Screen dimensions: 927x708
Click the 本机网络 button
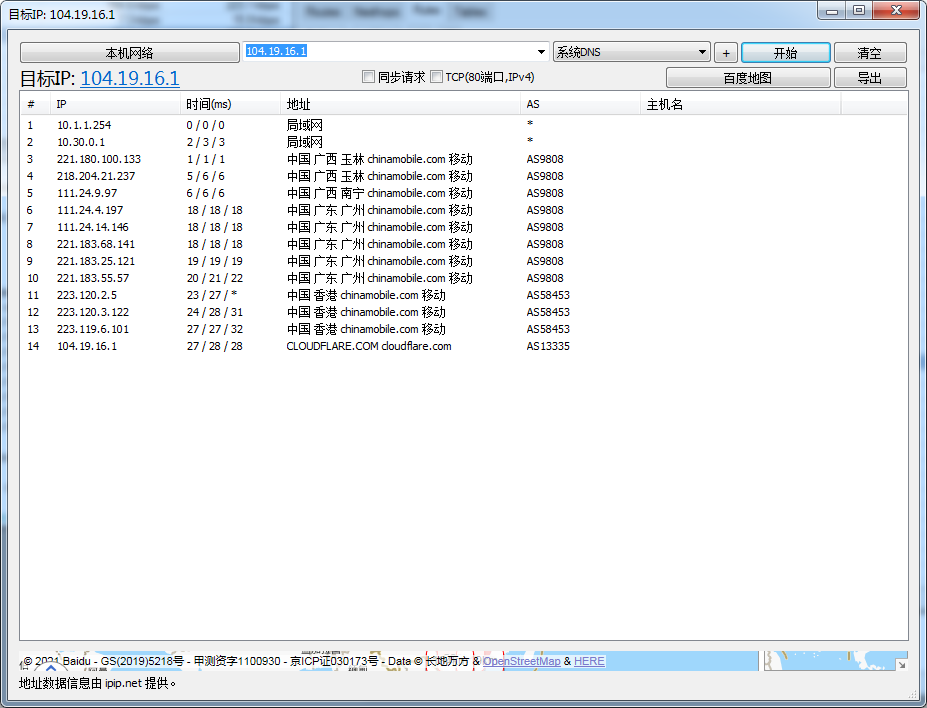129,53
